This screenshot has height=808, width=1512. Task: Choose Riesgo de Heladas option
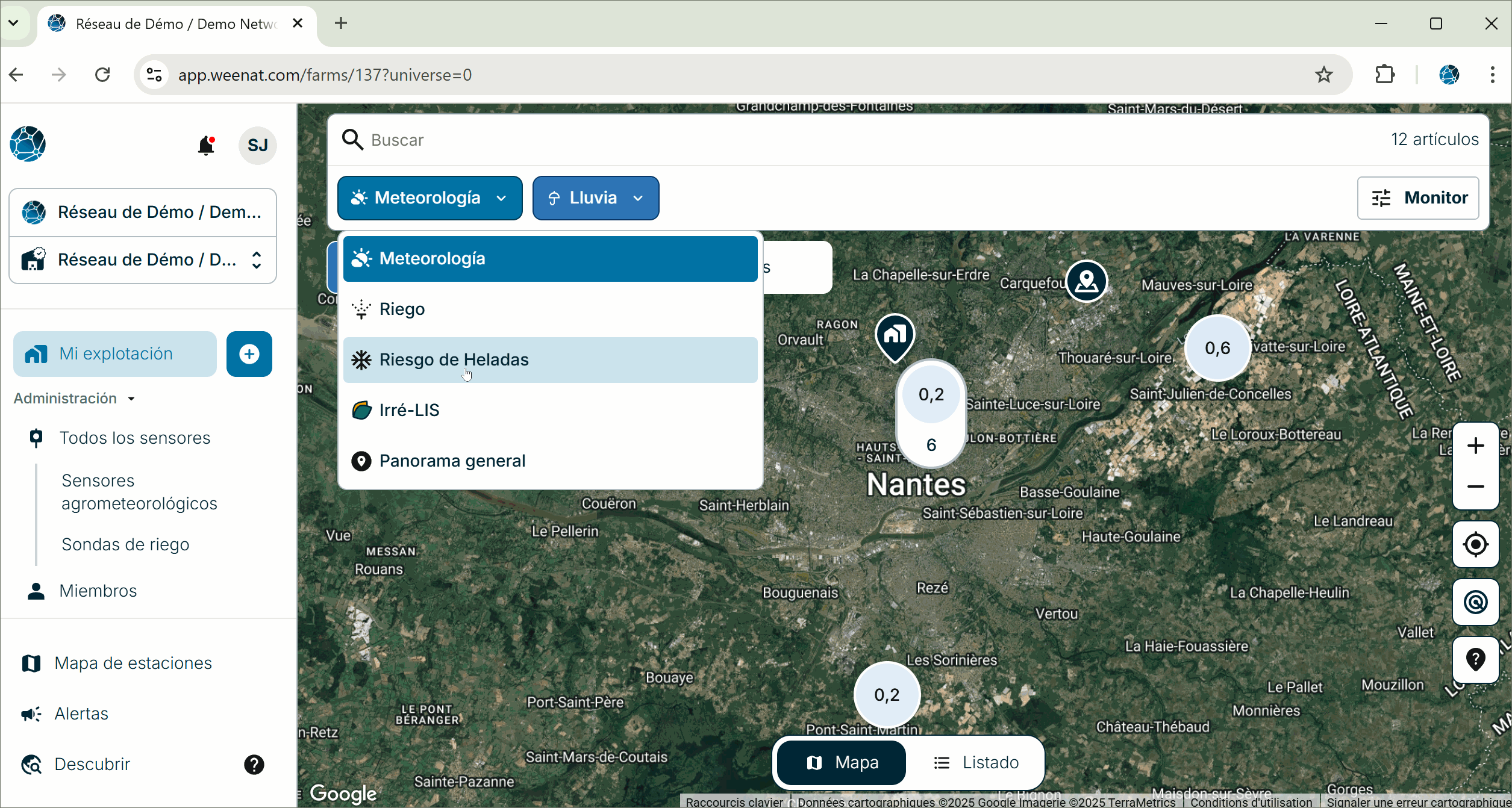pyautogui.click(x=550, y=360)
